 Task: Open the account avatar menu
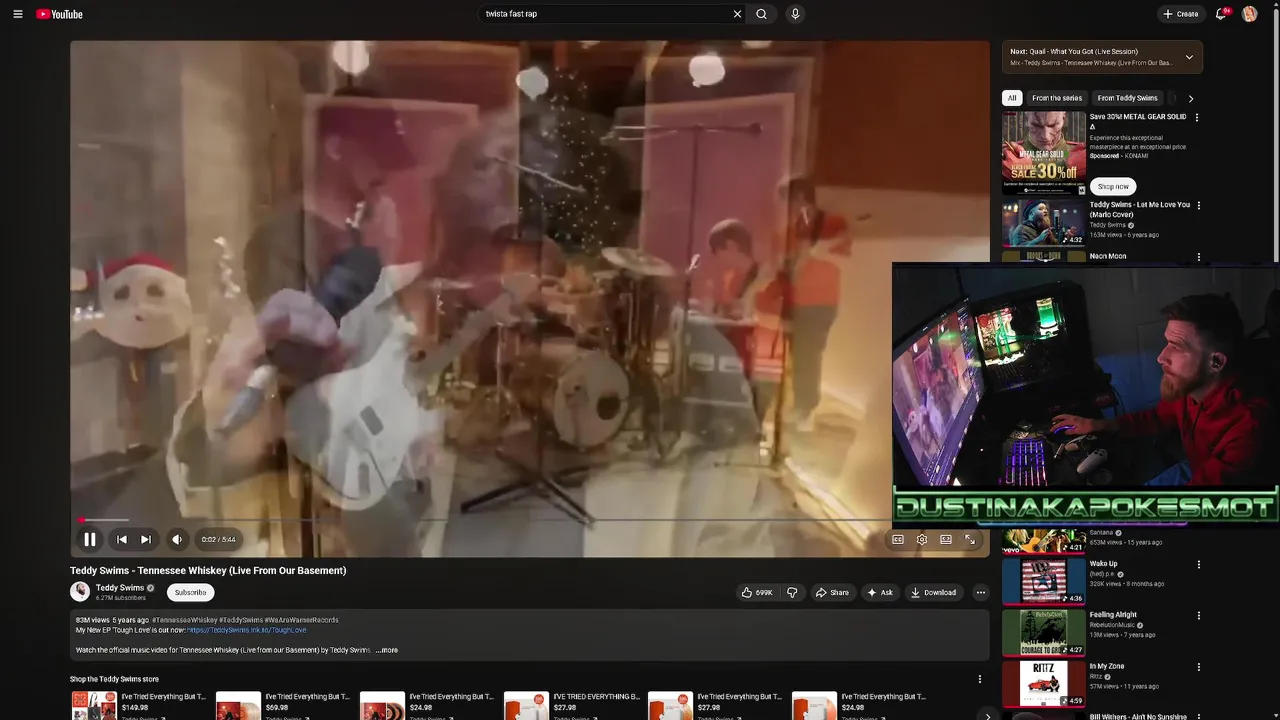(x=1249, y=14)
